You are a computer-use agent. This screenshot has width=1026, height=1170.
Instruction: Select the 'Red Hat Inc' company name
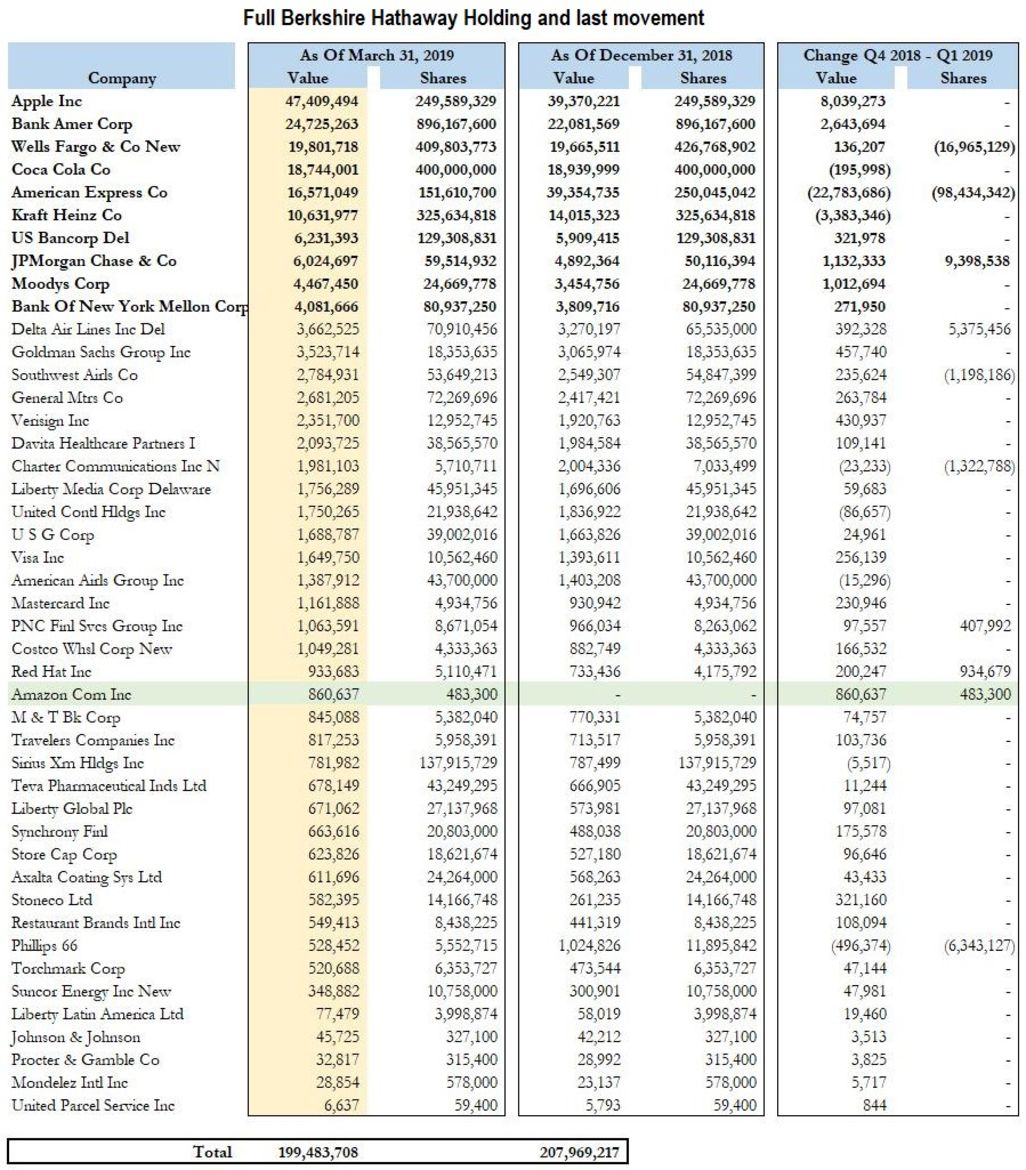pos(51,672)
